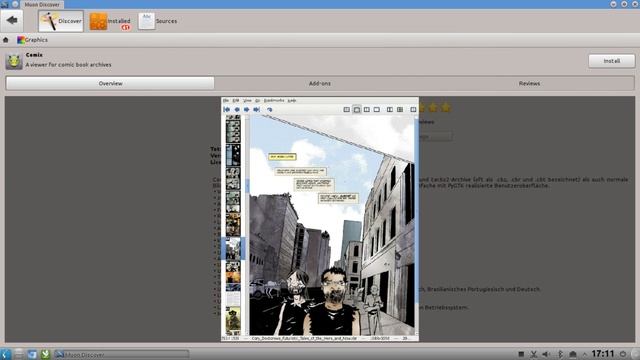Open the clipboard scissors tray icon
640x360 pixels.
point(533,354)
